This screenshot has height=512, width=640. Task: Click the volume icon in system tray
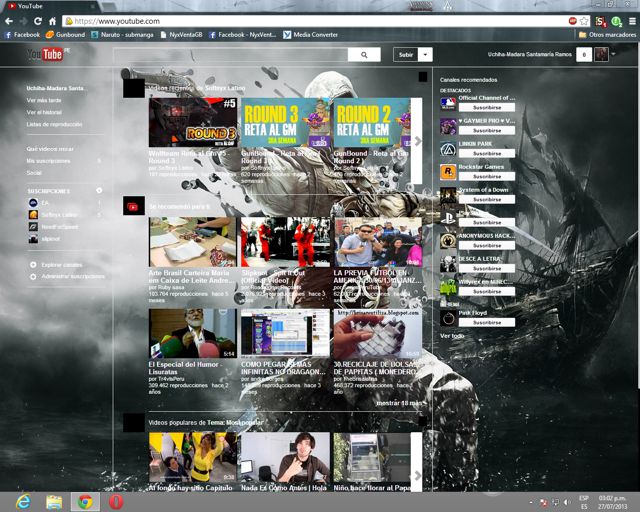coord(567,502)
